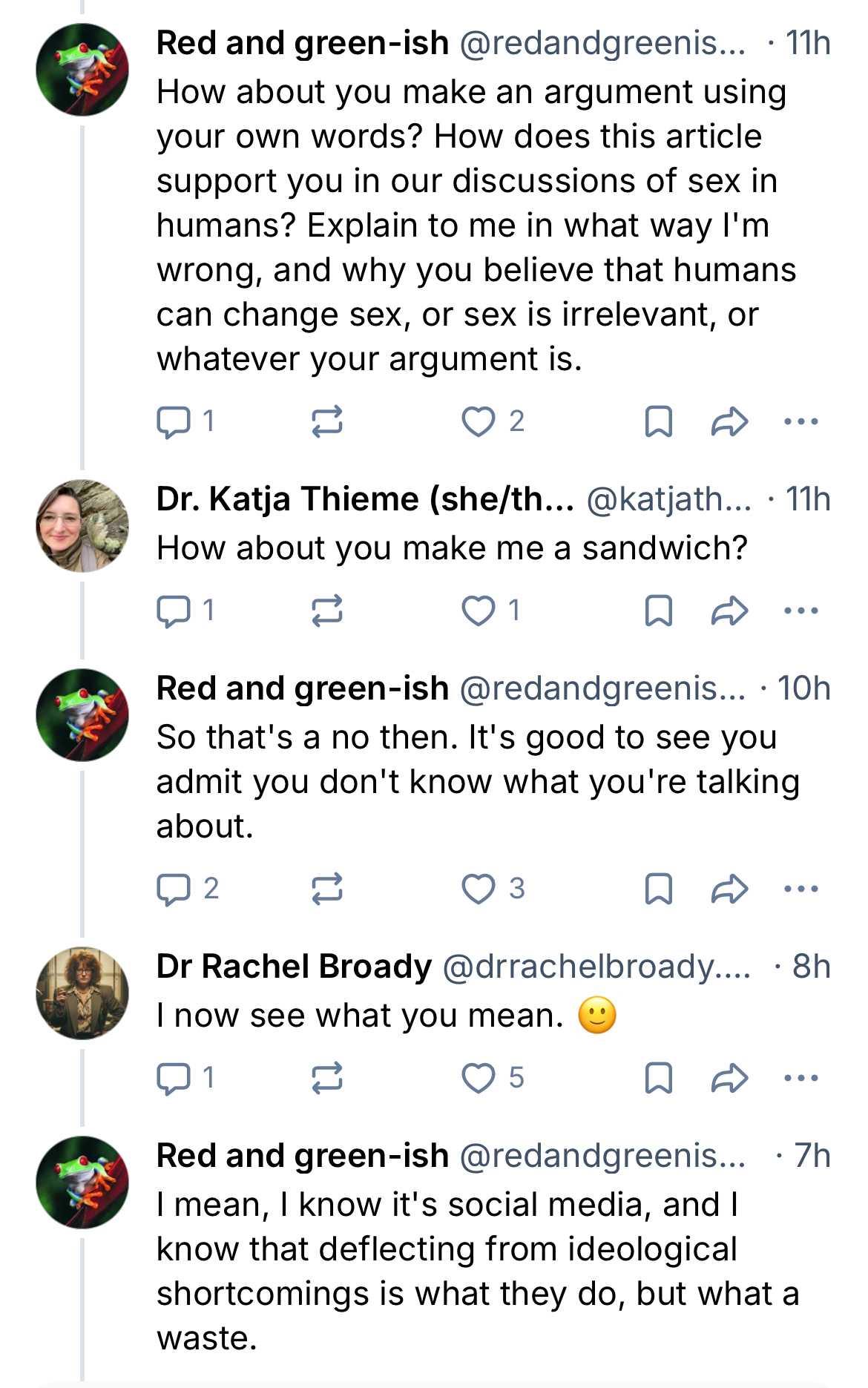Repost Dr Rachel Broady's post

pos(326,1078)
